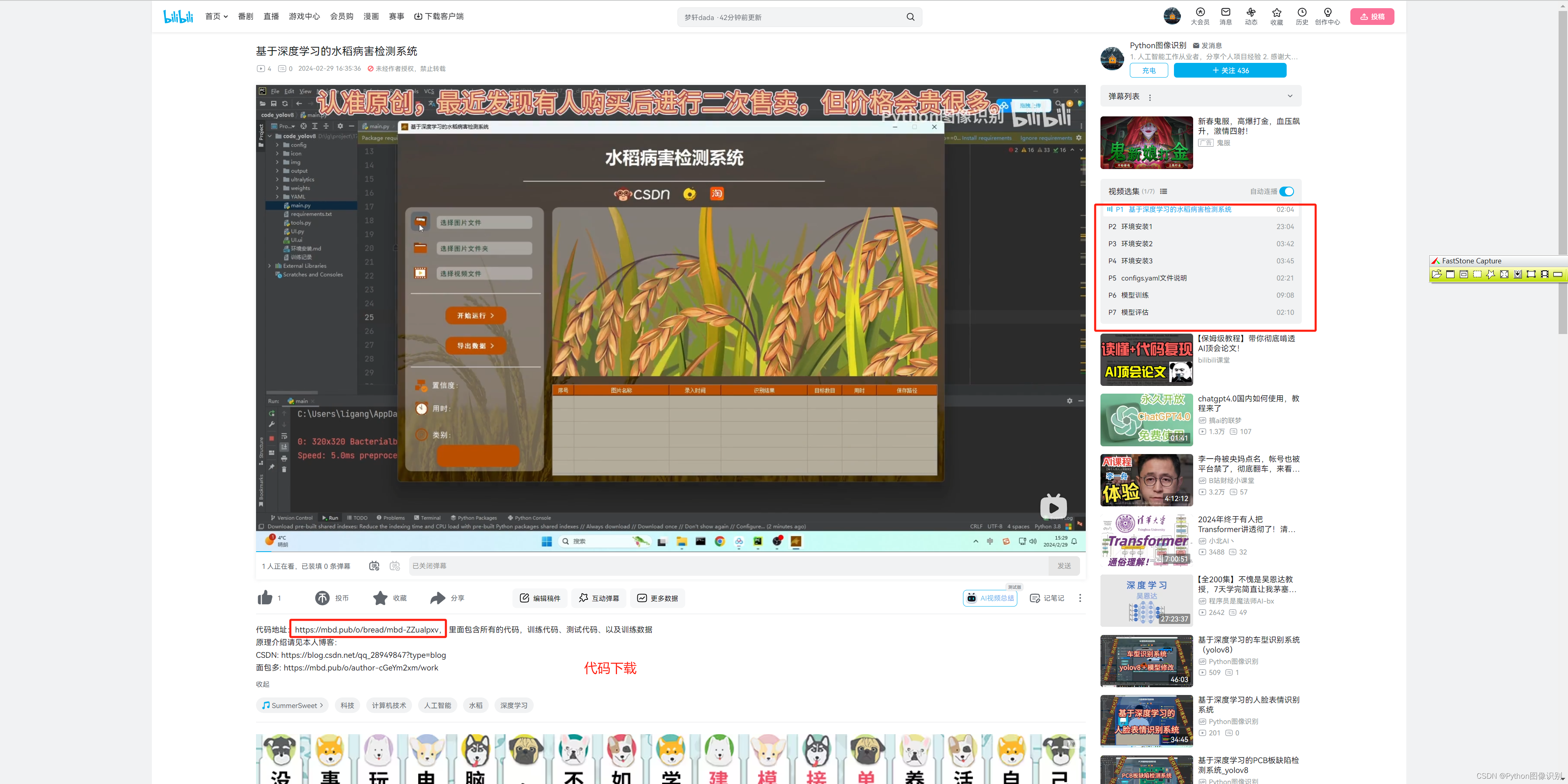Click FastStone's capture freehand region icon
Image resolution: width=1568 pixels, height=784 pixels.
coord(1491,274)
